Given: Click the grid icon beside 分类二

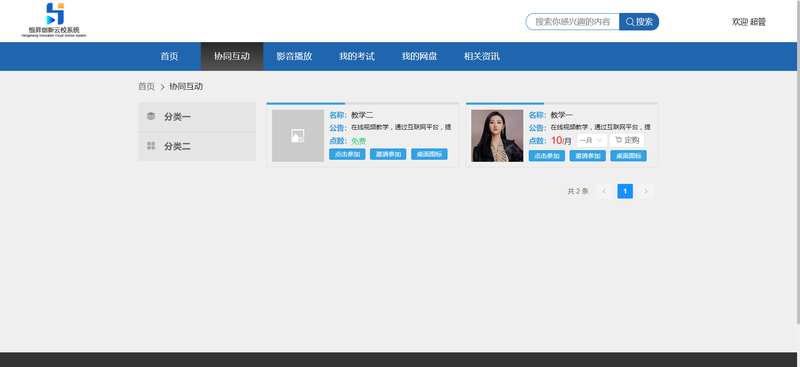Looking at the screenshot, I should click(x=151, y=146).
